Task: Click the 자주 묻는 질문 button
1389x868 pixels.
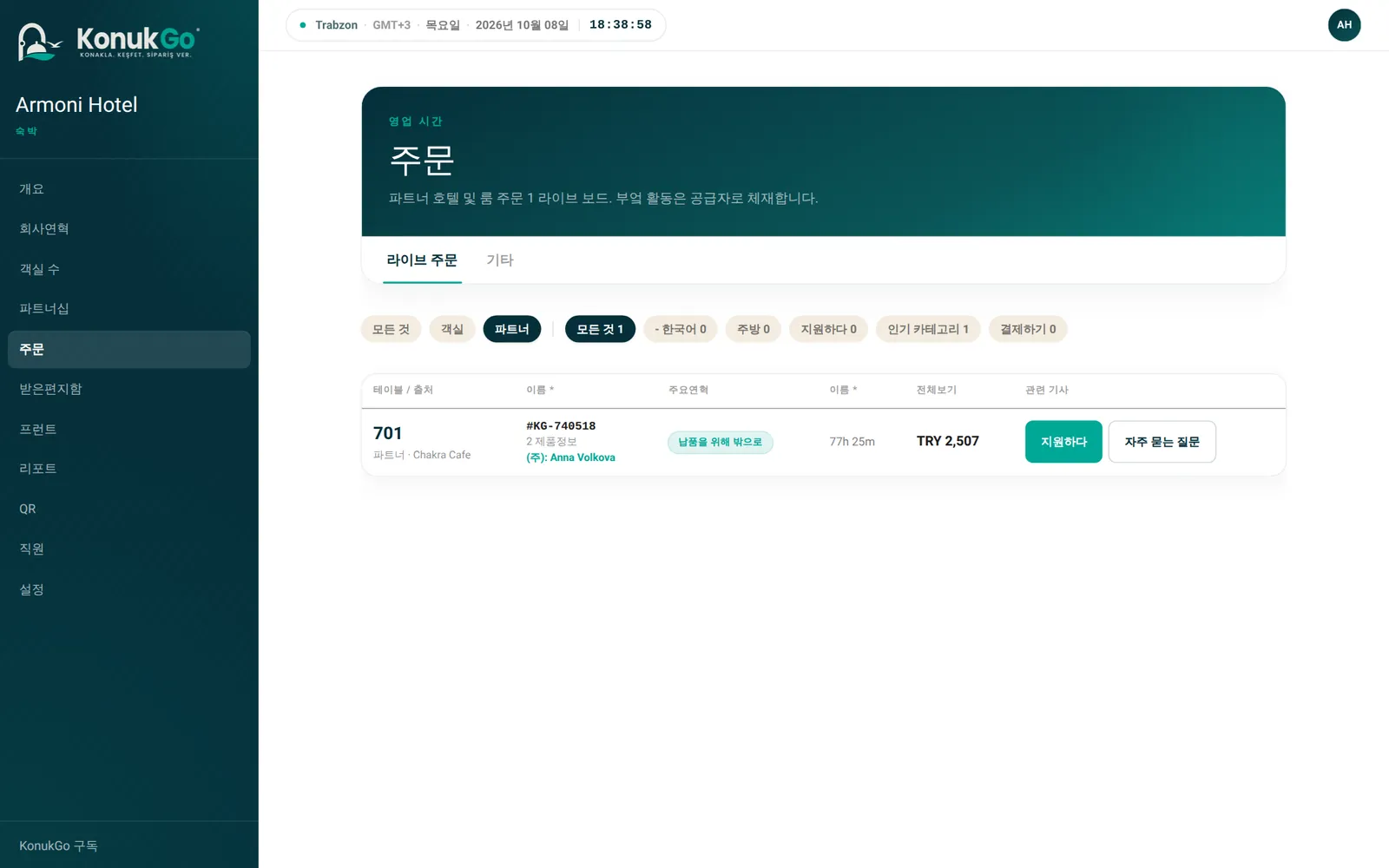Action: click(1162, 442)
